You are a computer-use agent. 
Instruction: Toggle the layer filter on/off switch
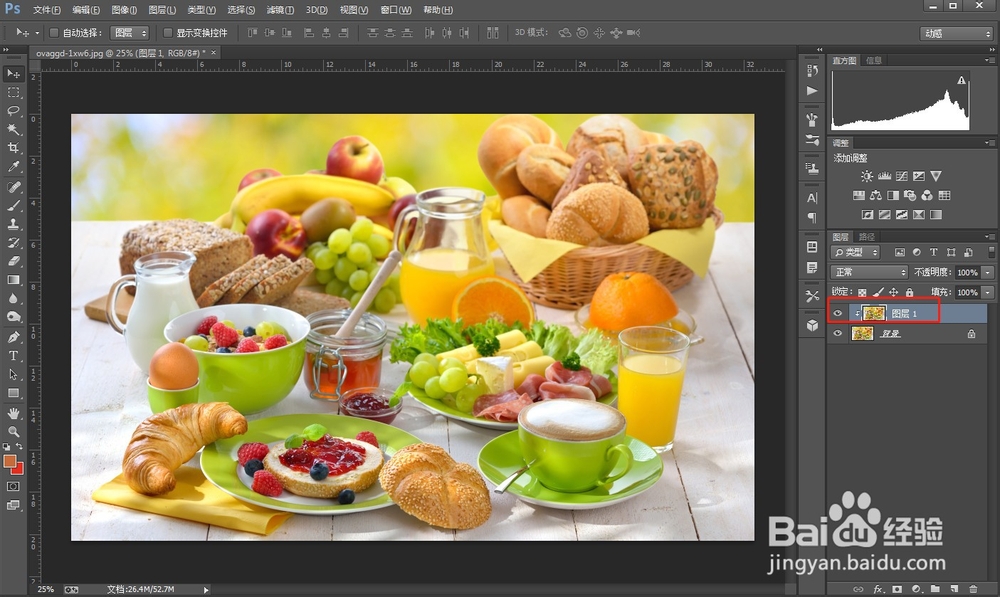(x=990, y=252)
